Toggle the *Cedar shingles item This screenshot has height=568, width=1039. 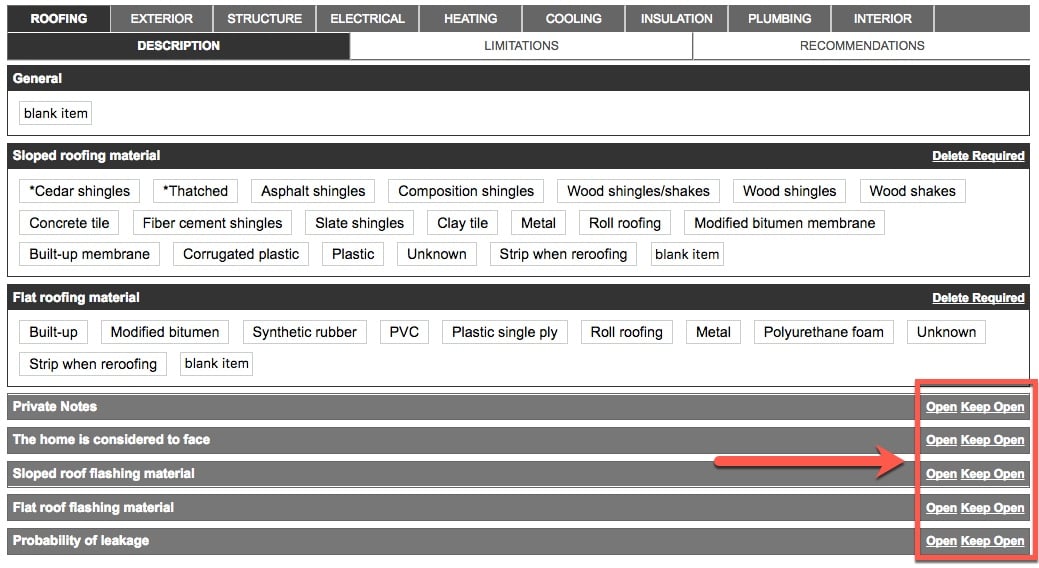(80, 191)
